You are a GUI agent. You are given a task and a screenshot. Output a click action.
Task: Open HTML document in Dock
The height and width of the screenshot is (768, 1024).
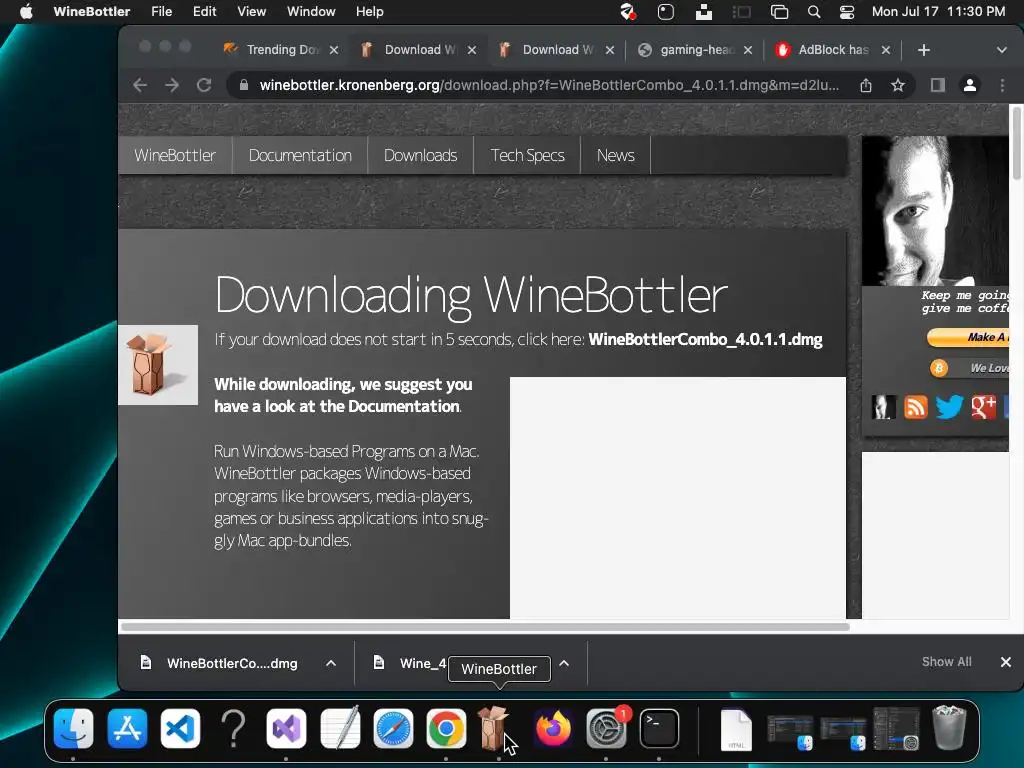[x=736, y=729]
